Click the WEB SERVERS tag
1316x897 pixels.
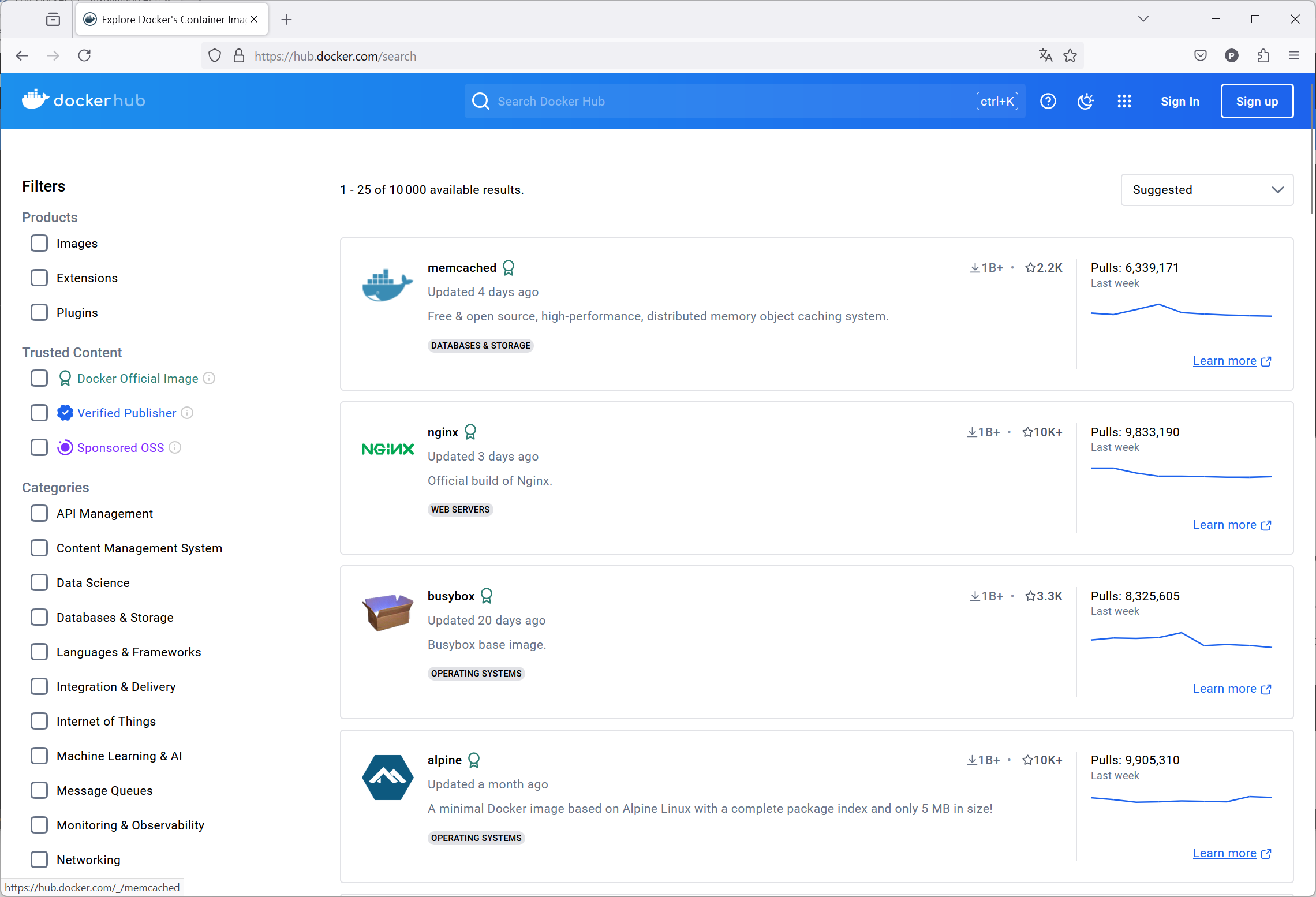point(460,510)
